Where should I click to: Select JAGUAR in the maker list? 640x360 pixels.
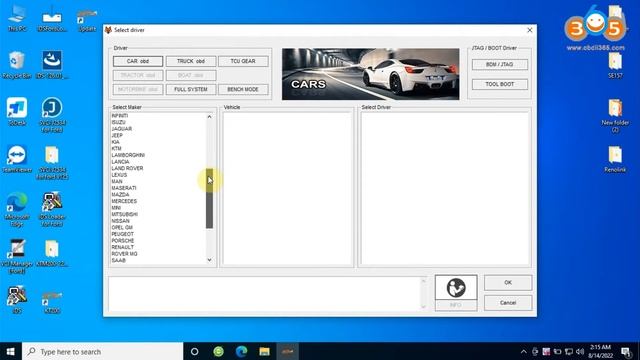[122, 129]
